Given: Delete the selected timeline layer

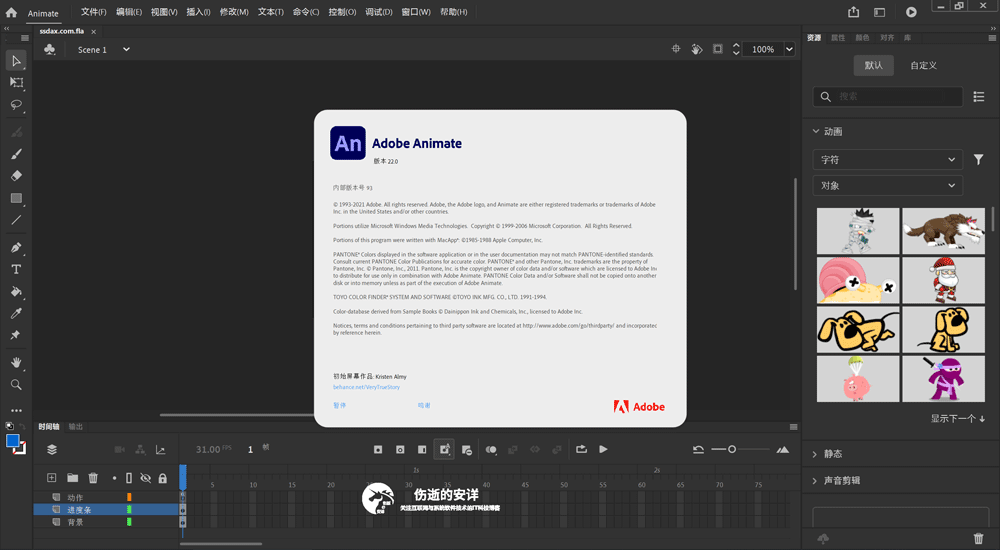Looking at the screenshot, I should 93,477.
